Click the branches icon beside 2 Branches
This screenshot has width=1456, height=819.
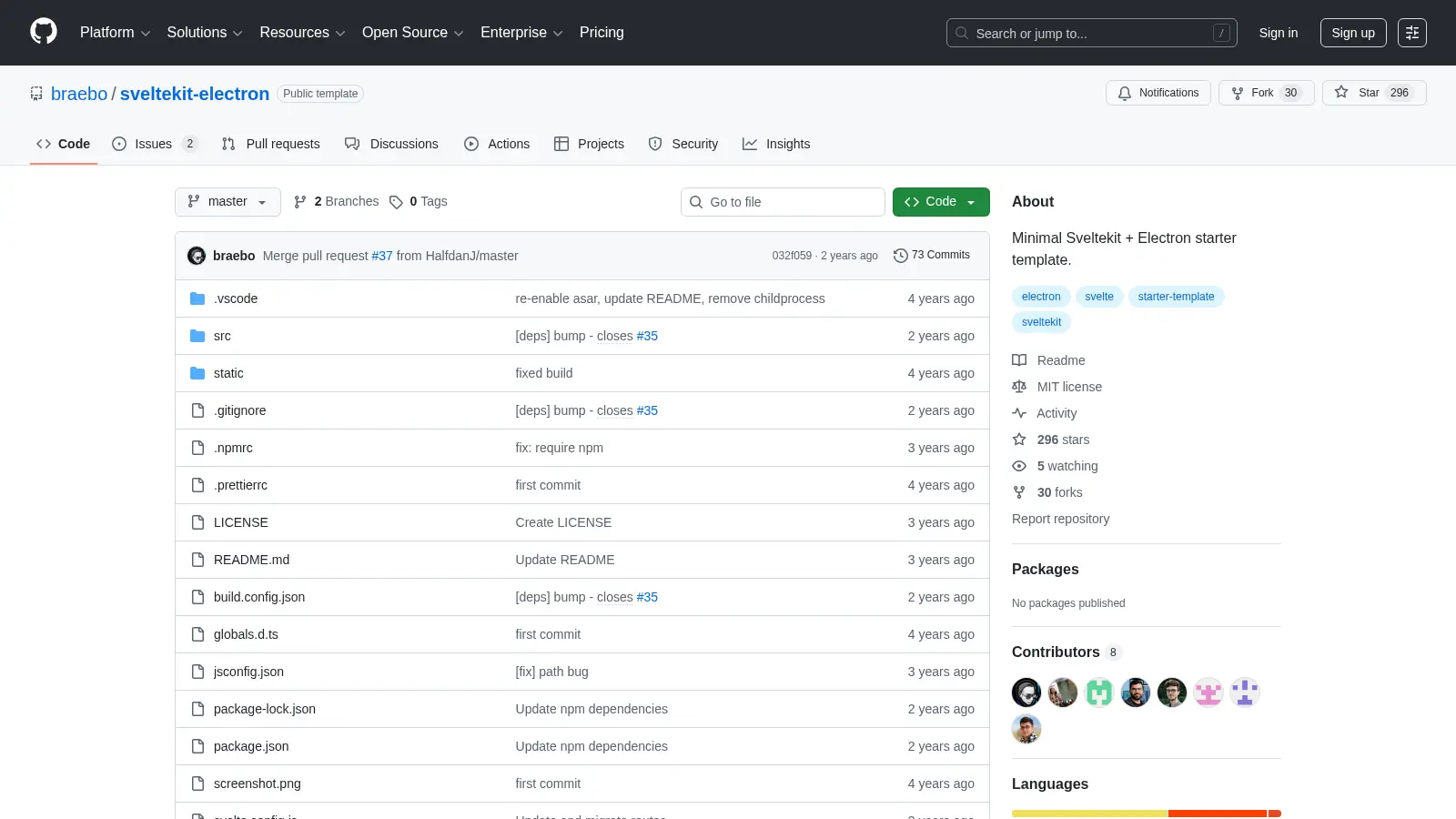coord(300,202)
